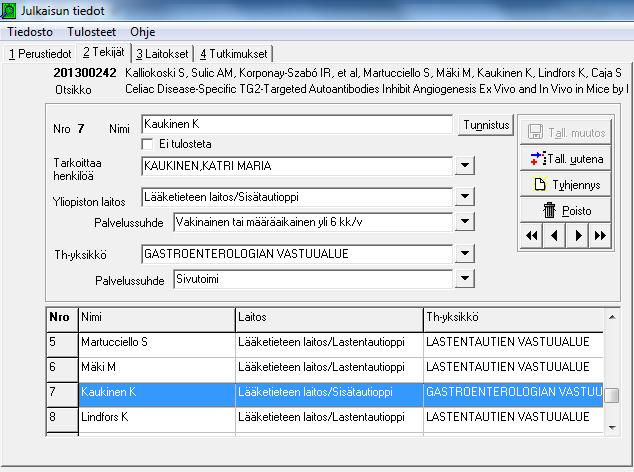Click row number 5 selector cell
The width and height of the screenshot is (634, 472).
pos(62,345)
